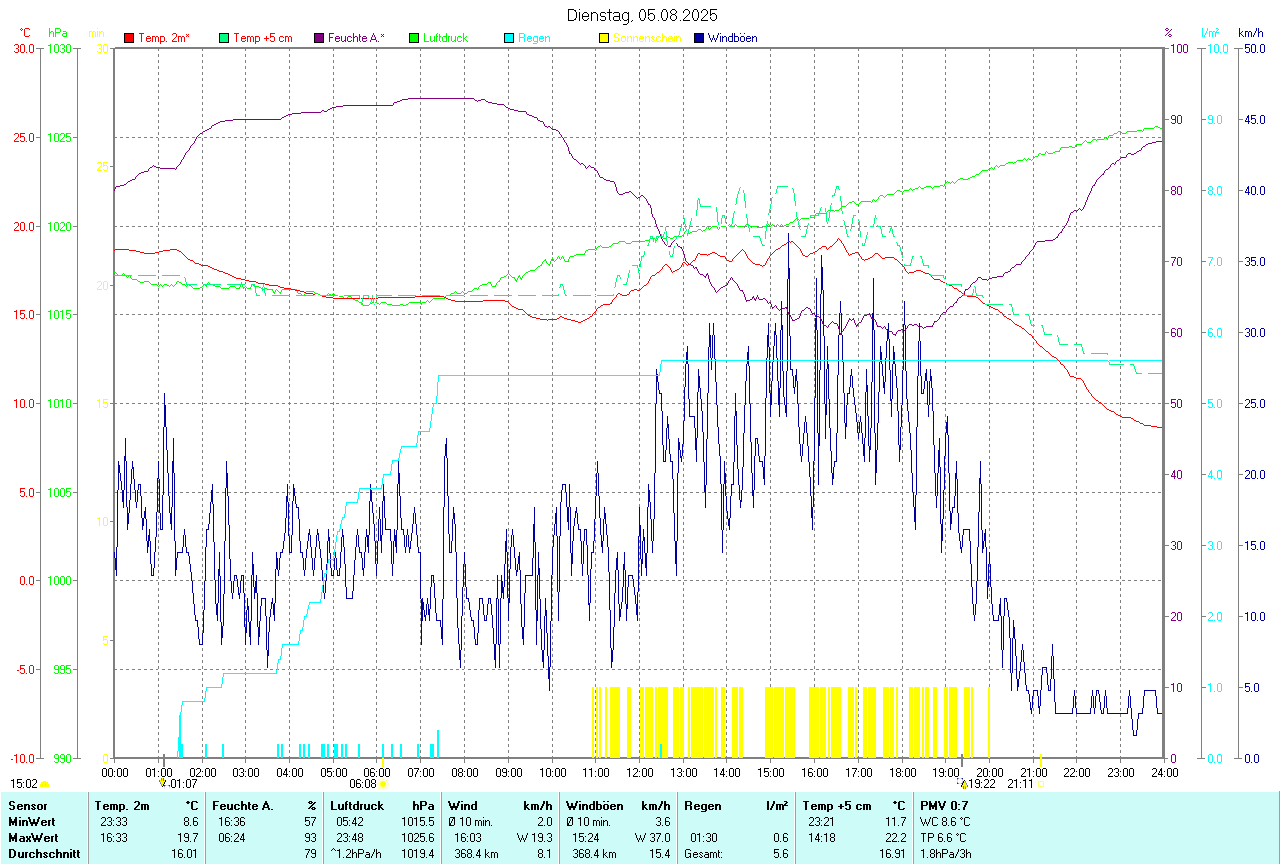Click the MaxWert row label

[x=33, y=838]
